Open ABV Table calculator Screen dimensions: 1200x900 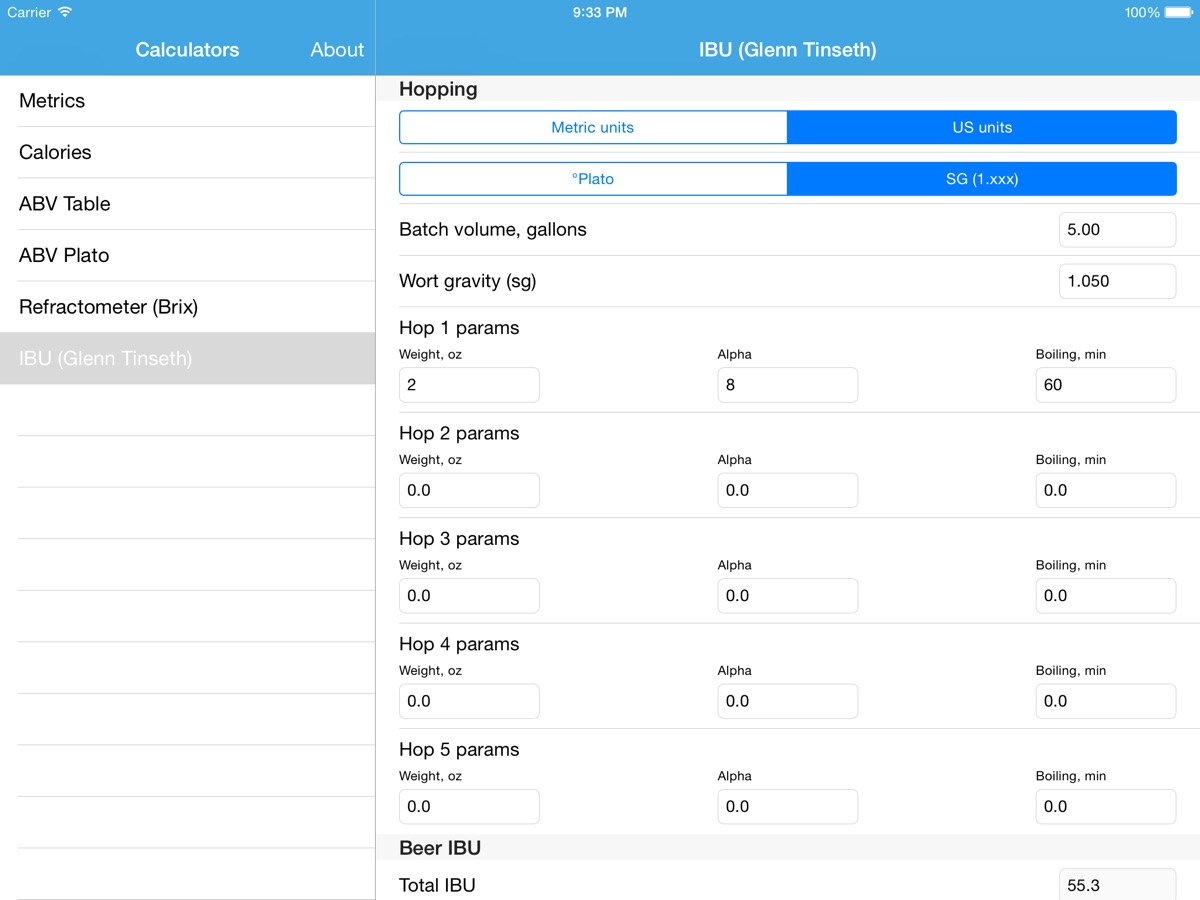[187, 204]
